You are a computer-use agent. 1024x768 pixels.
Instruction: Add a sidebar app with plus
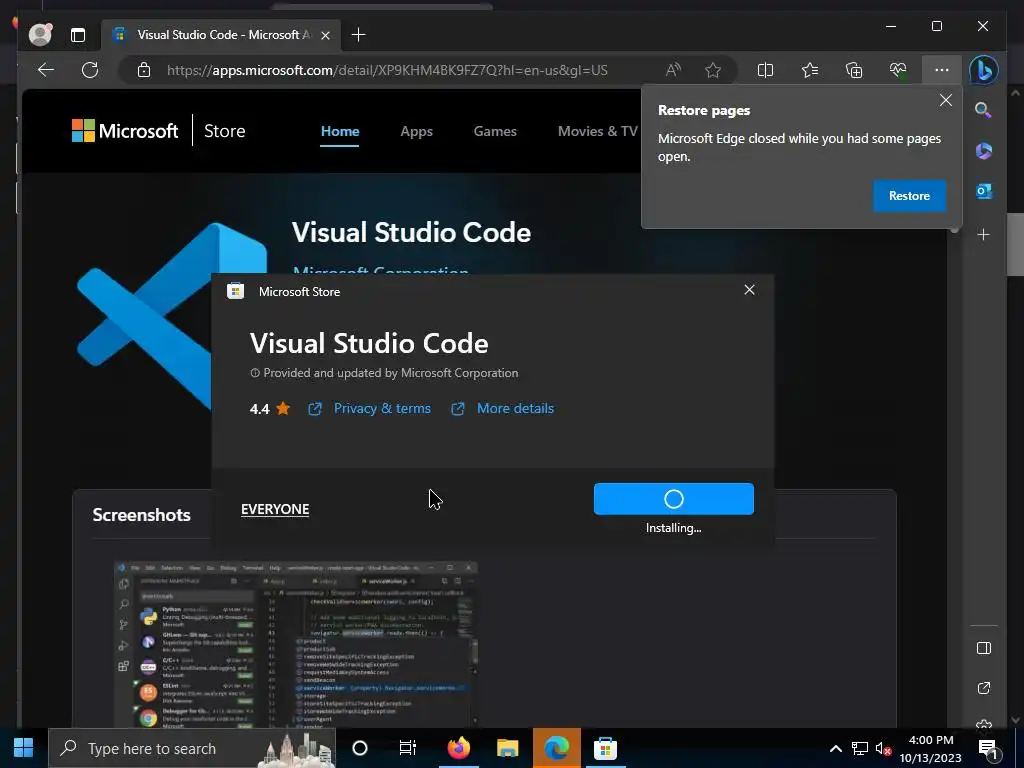pos(984,234)
